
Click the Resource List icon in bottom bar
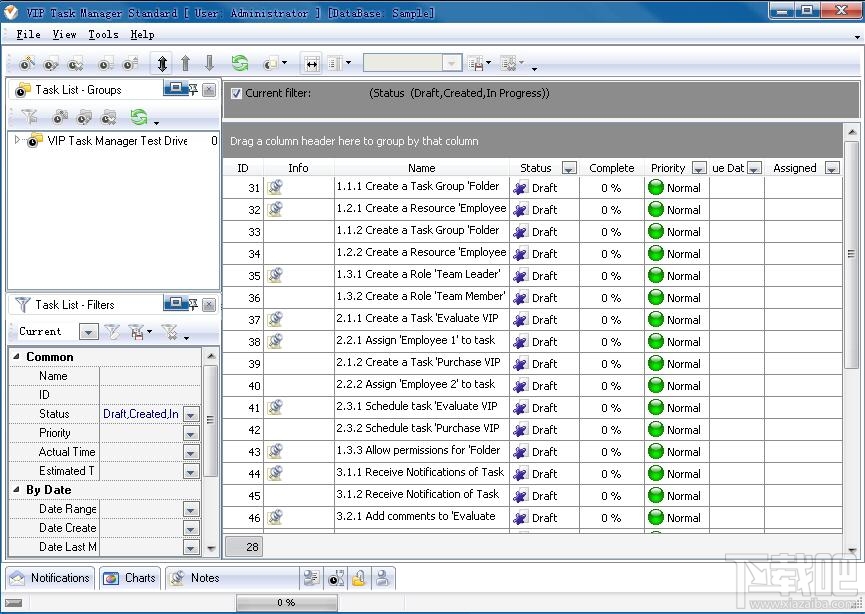(311, 578)
